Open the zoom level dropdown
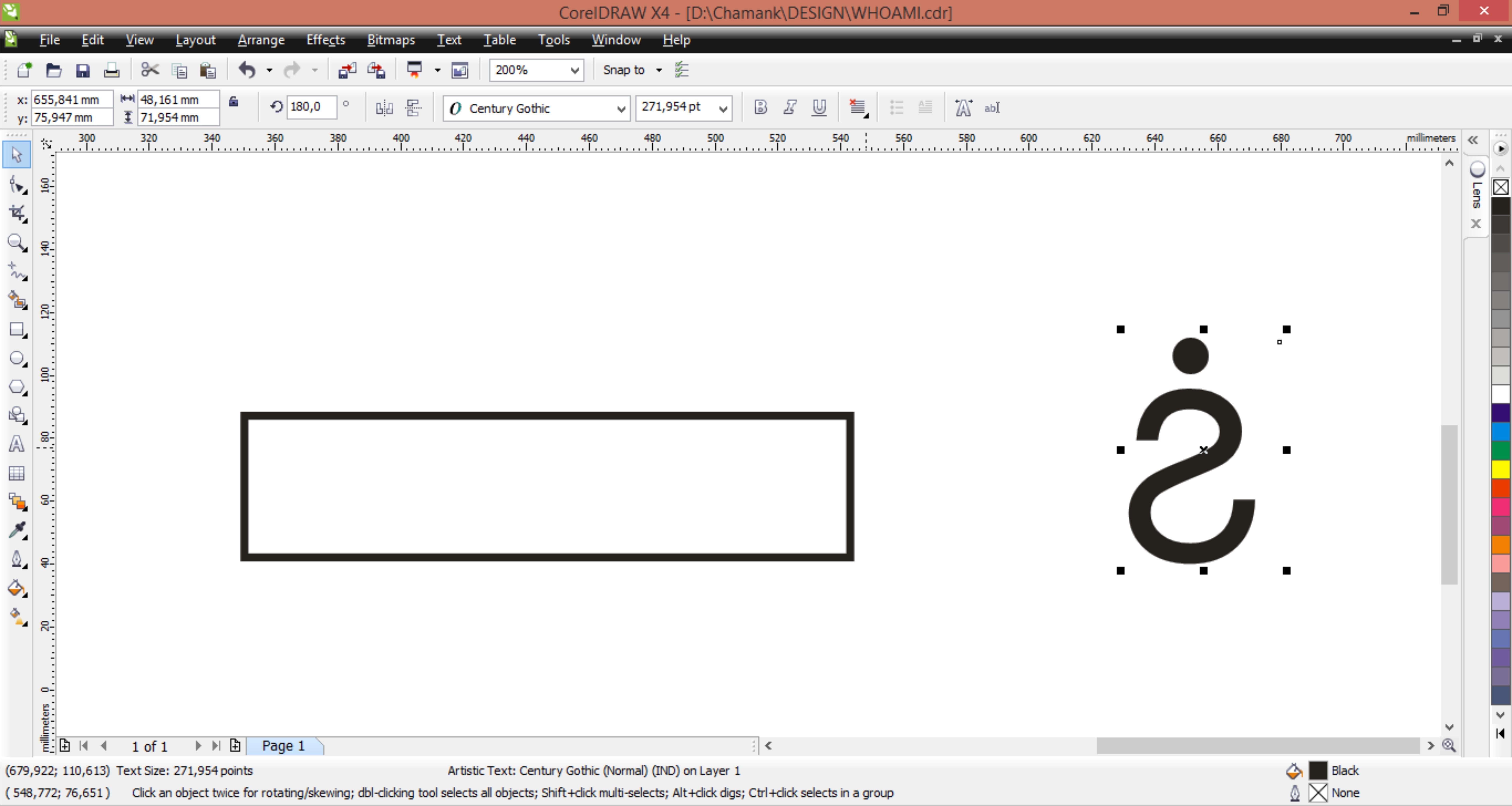The width and height of the screenshot is (1512, 806). point(575,70)
